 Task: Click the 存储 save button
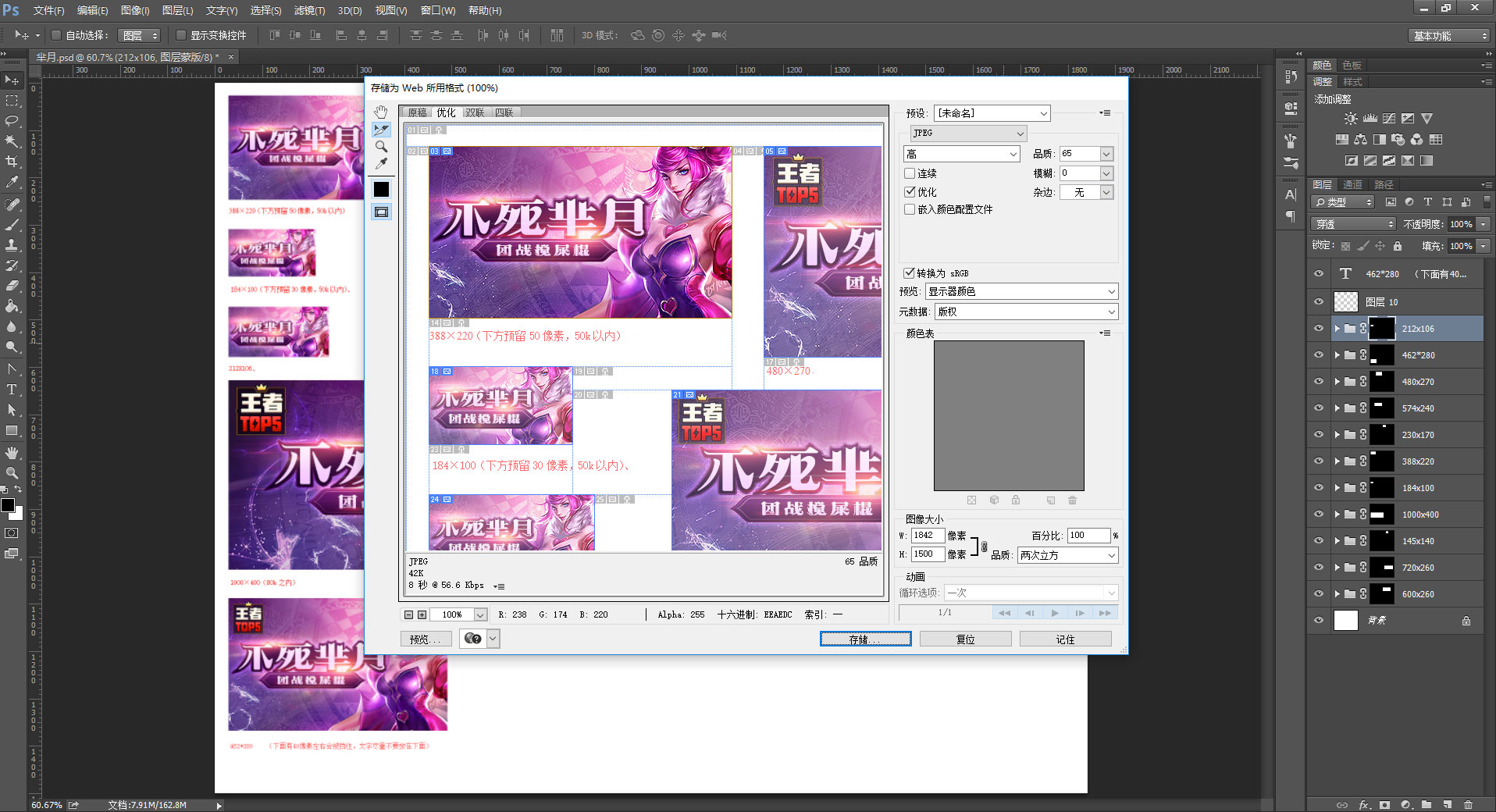(x=865, y=639)
